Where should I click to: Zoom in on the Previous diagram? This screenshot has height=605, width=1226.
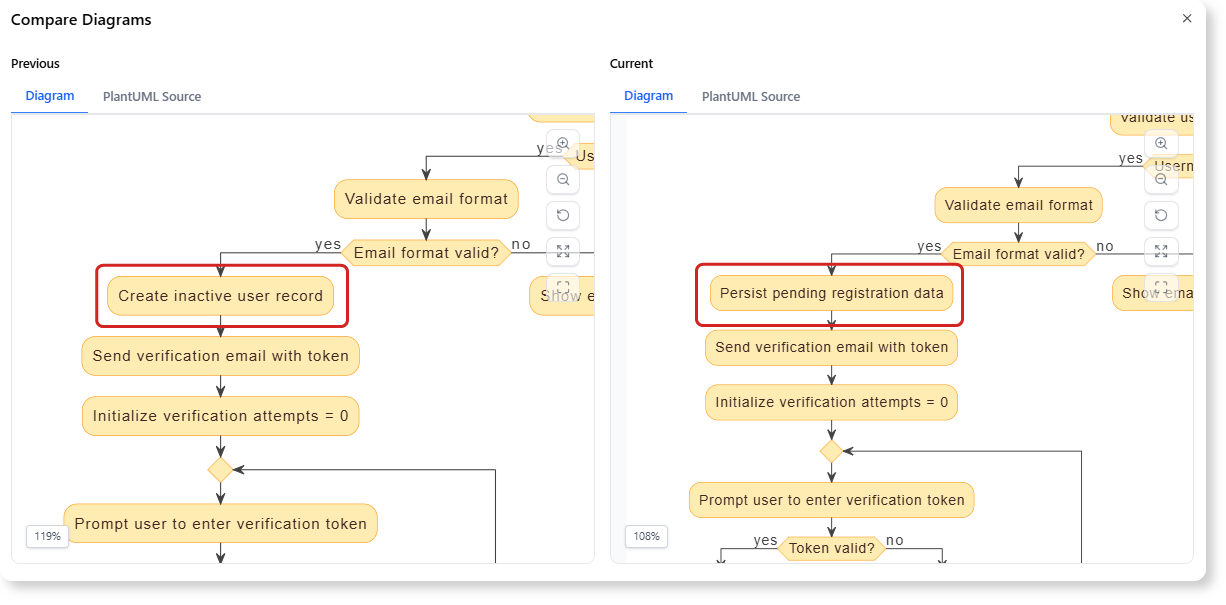563,143
